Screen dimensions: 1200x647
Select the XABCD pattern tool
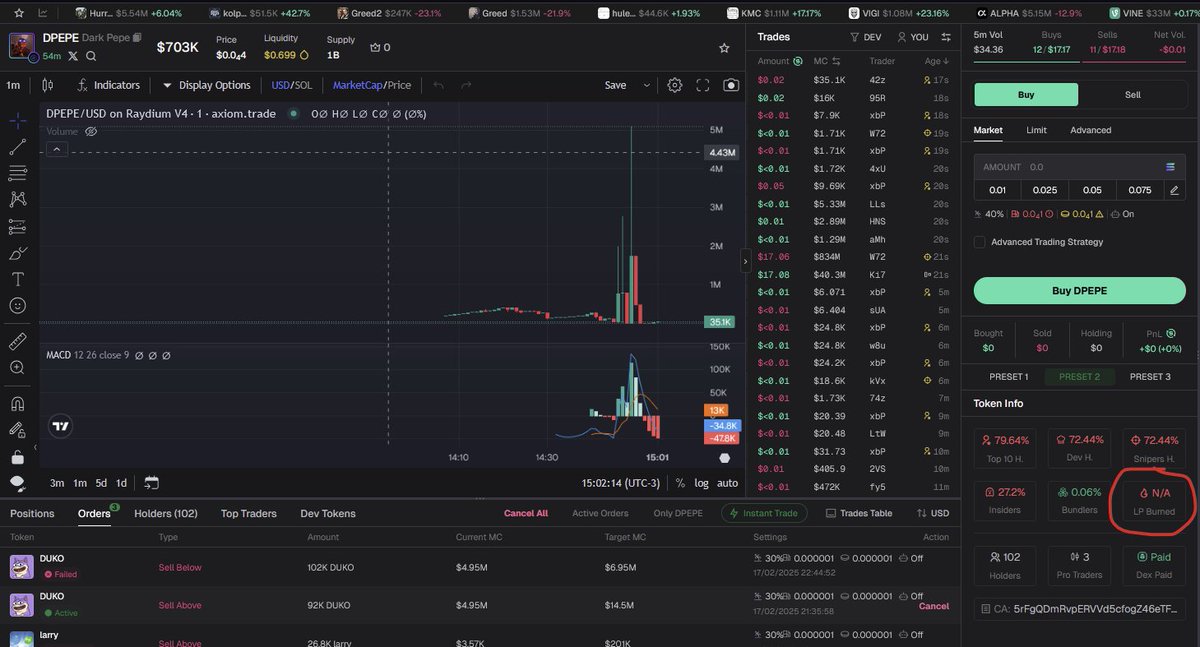click(17, 200)
